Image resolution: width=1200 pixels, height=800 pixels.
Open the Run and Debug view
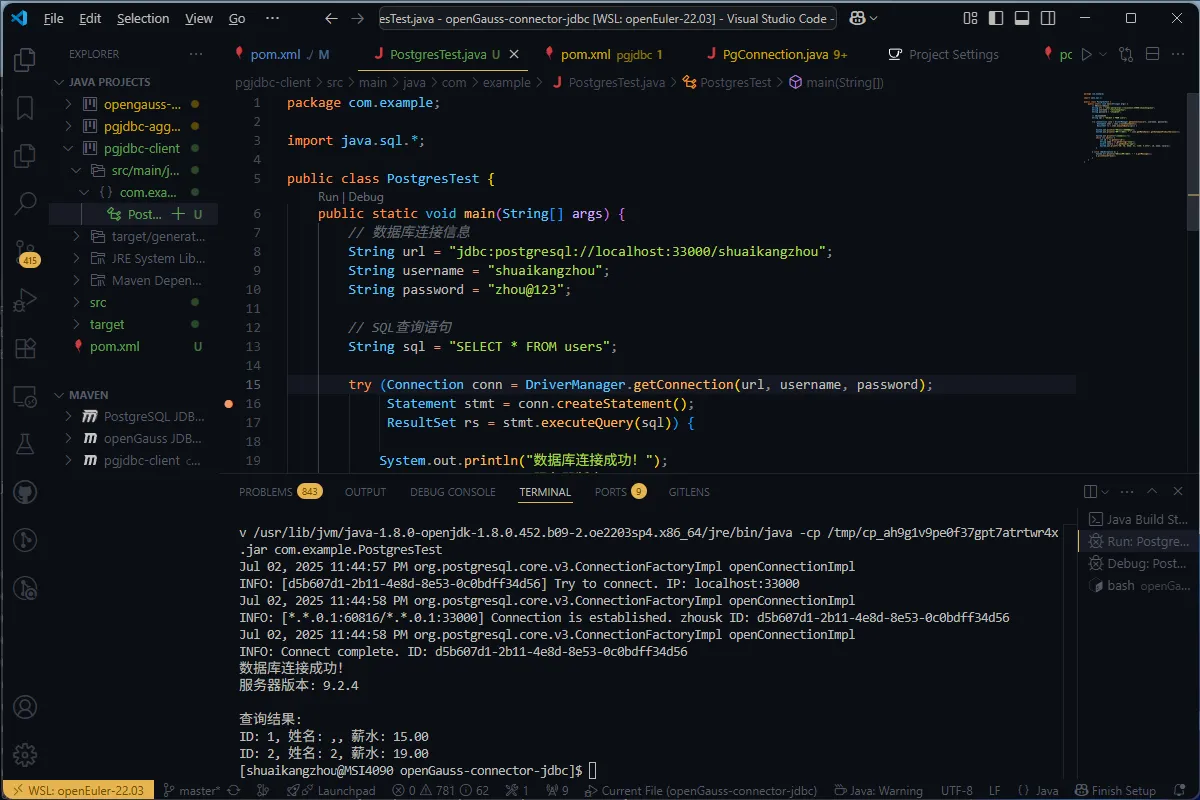(x=24, y=300)
